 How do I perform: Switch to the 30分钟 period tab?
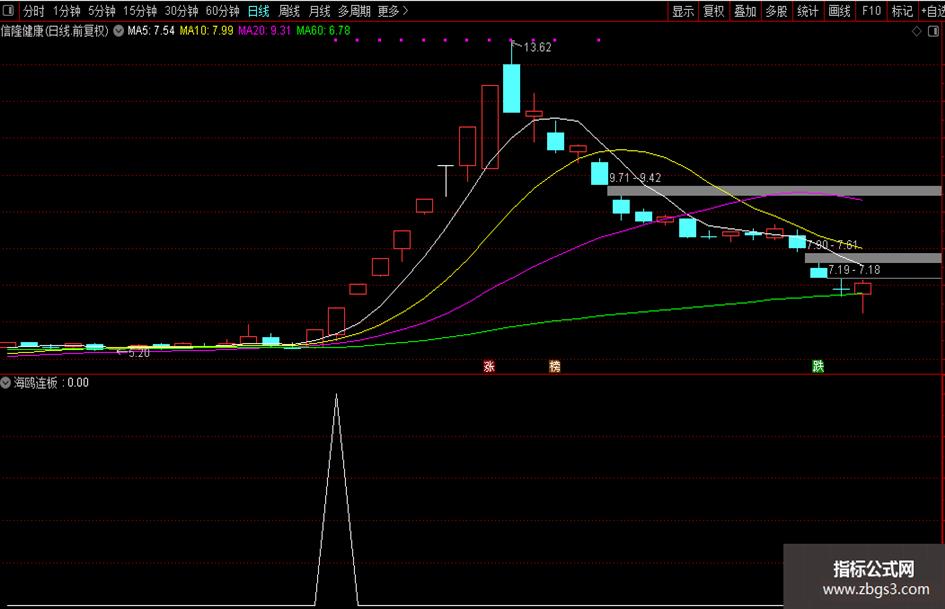coord(181,11)
